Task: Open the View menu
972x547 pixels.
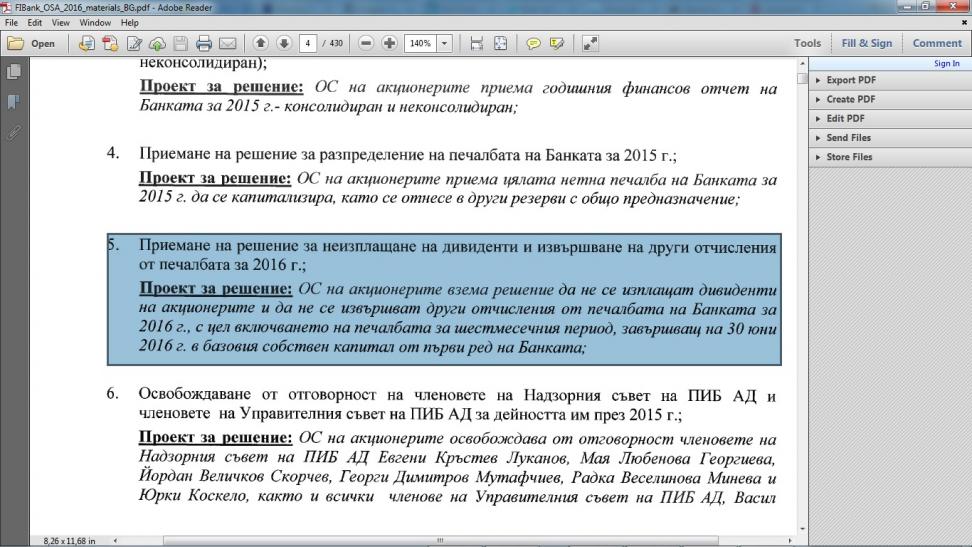Action: click(x=60, y=22)
